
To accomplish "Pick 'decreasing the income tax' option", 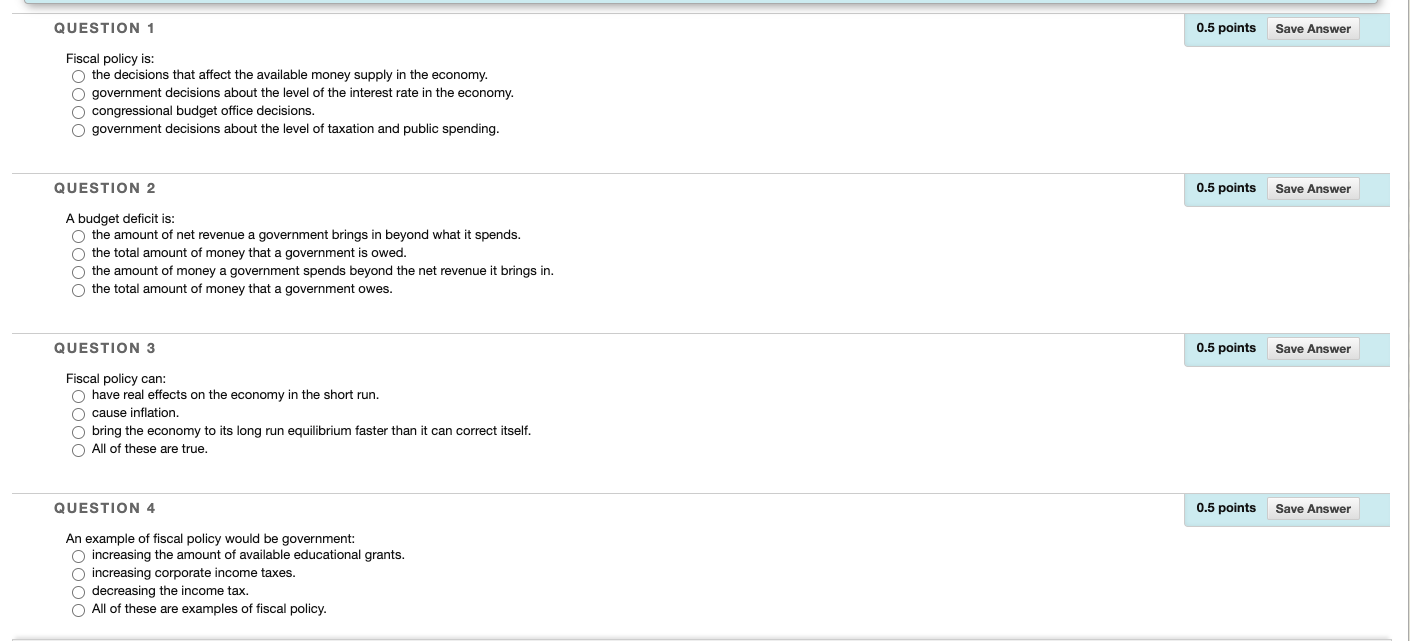I will coord(78,592).
